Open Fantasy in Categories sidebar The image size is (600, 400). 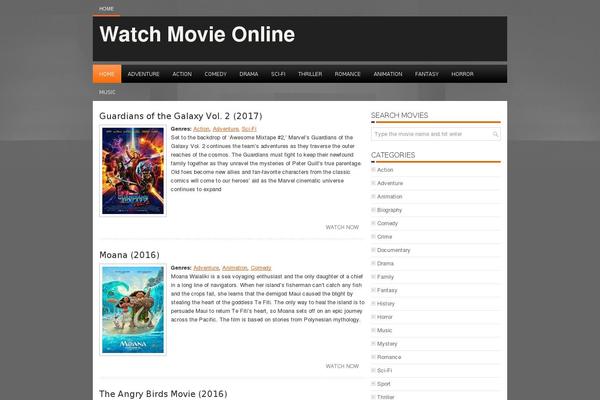coord(387,291)
